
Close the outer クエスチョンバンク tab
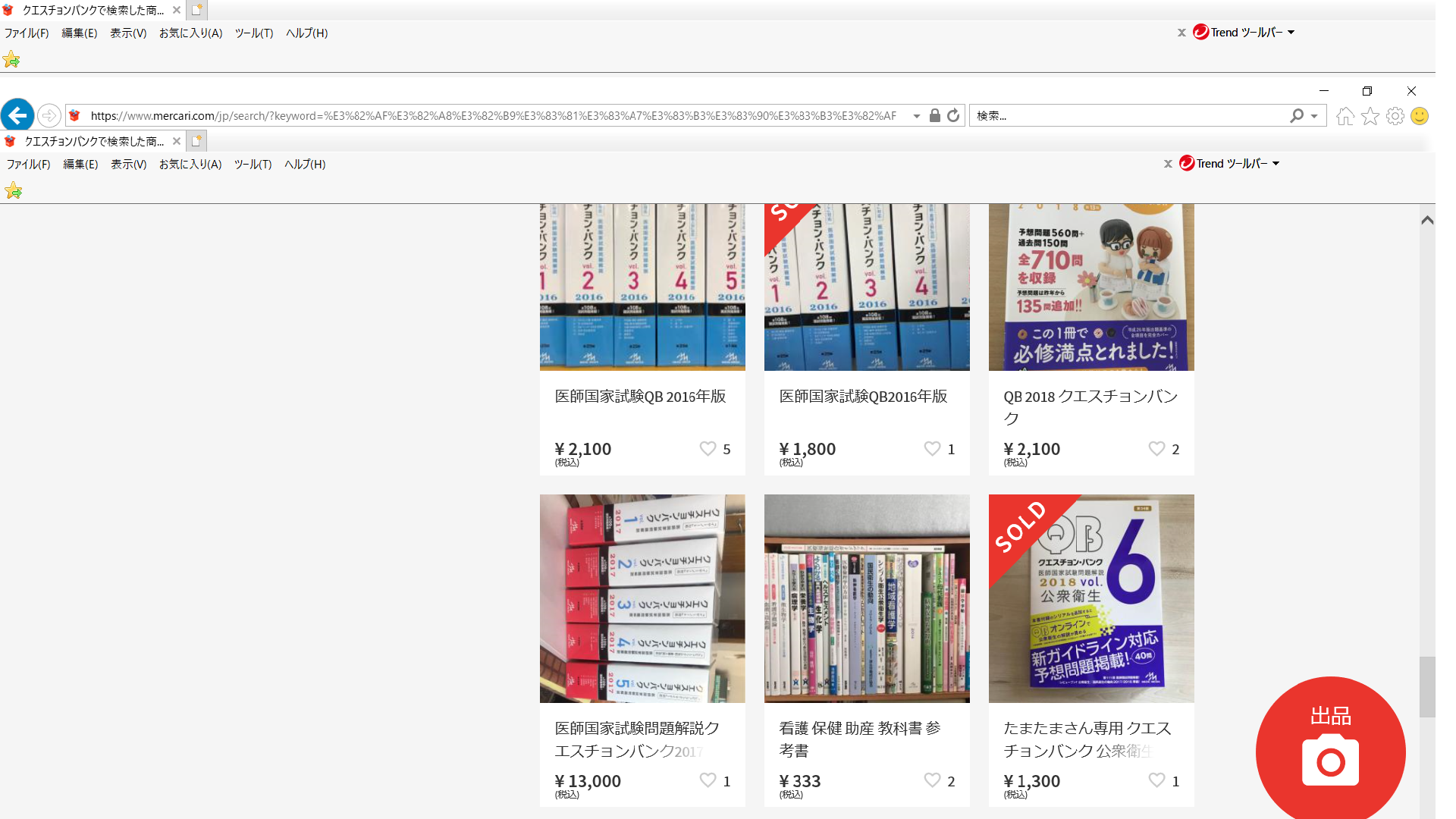(177, 10)
